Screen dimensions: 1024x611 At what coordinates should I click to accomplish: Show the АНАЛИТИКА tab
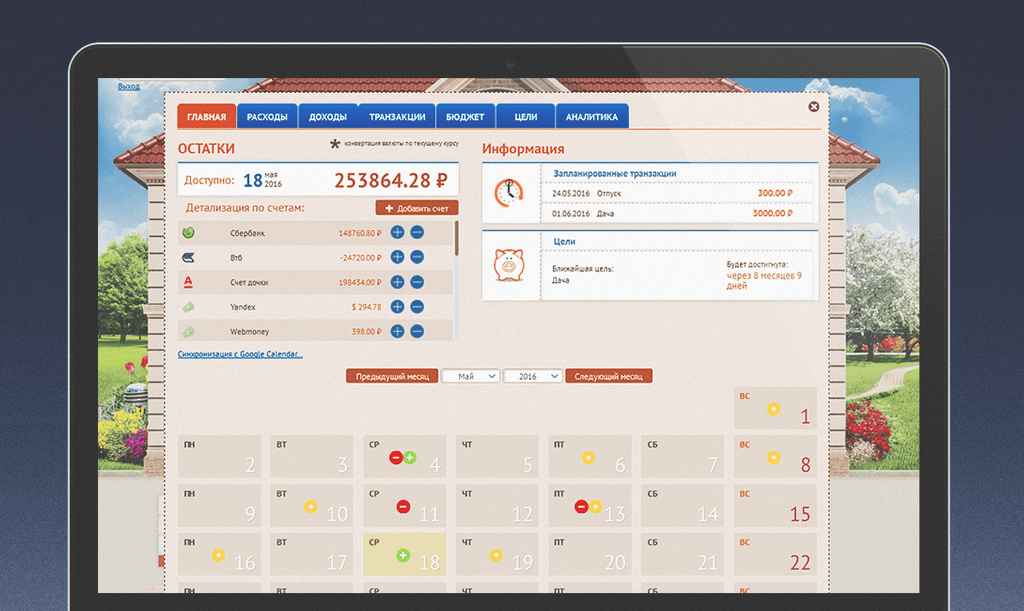pyautogui.click(x=592, y=116)
